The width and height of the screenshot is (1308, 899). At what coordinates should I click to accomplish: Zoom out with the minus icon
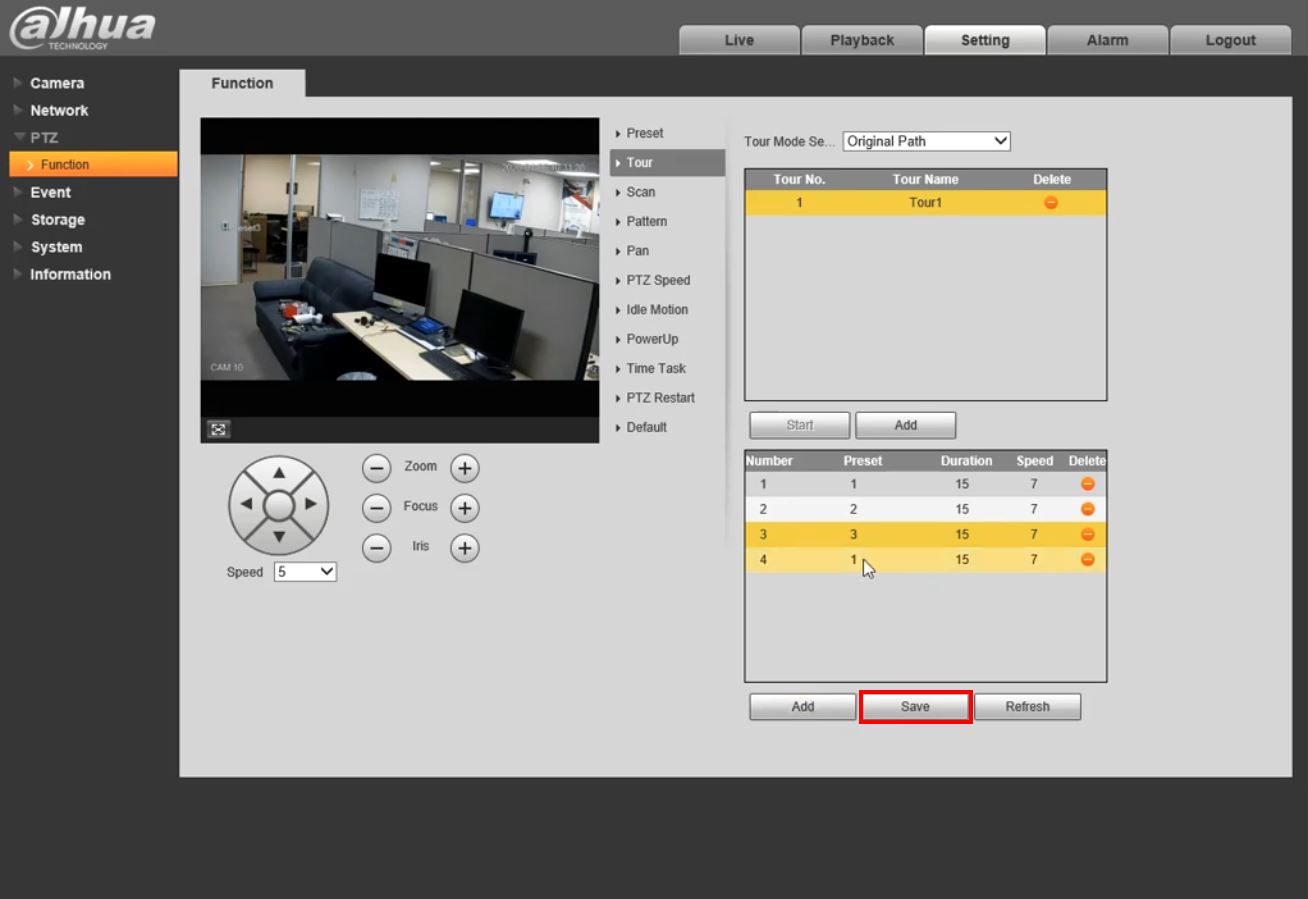[x=376, y=467]
